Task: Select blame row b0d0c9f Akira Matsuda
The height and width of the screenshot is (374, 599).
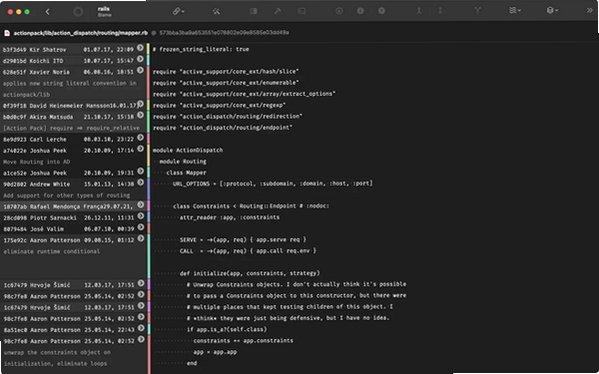Action: [73, 117]
